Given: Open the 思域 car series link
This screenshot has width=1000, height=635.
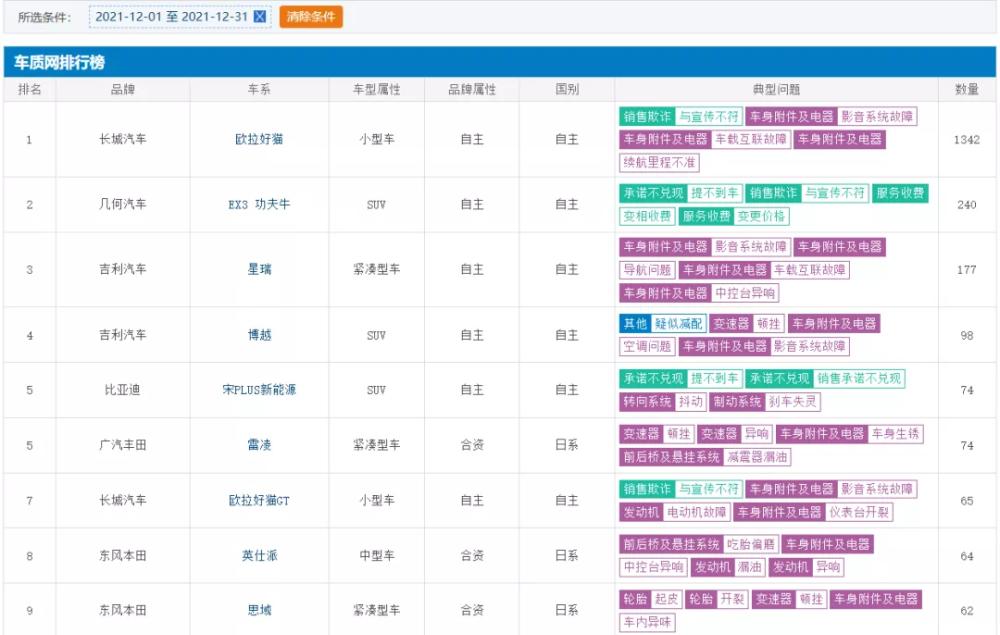Looking at the screenshot, I should point(259,610).
